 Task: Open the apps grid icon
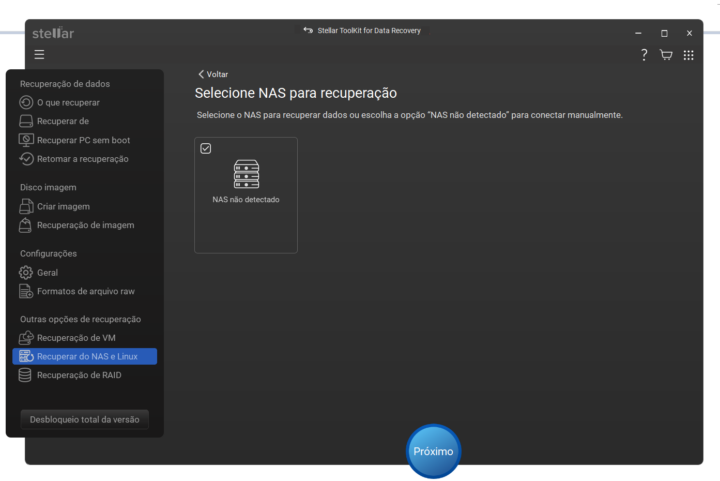688,55
